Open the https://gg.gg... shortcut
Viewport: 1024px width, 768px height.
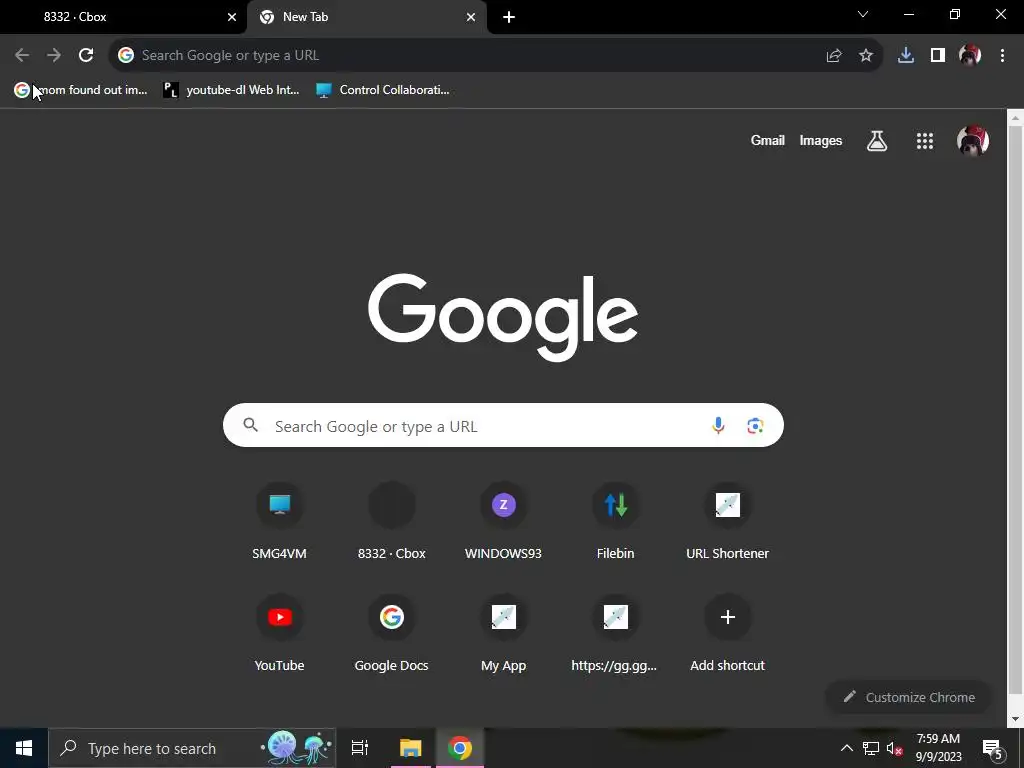pyautogui.click(x=615, y=635)
